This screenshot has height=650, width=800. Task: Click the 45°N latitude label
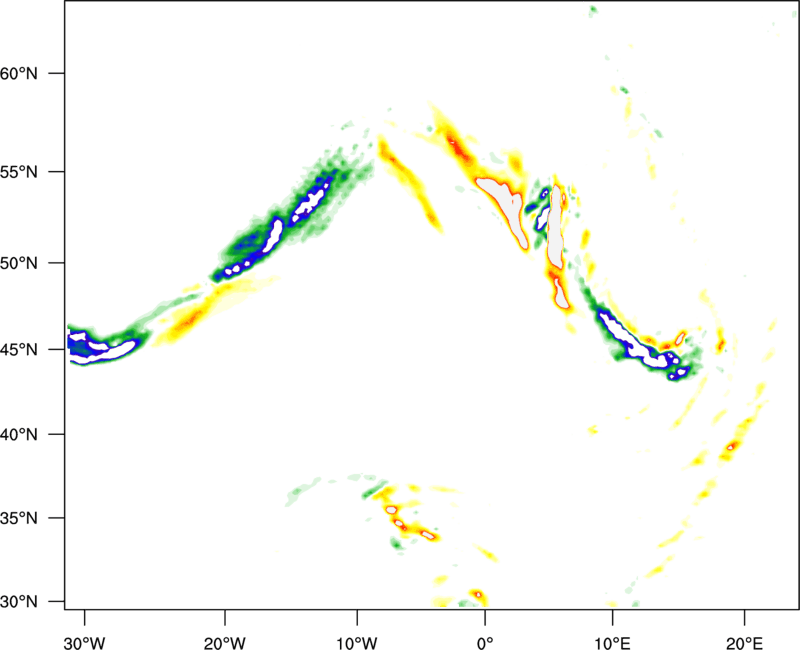pyautogui.click(x=18, y=349)
